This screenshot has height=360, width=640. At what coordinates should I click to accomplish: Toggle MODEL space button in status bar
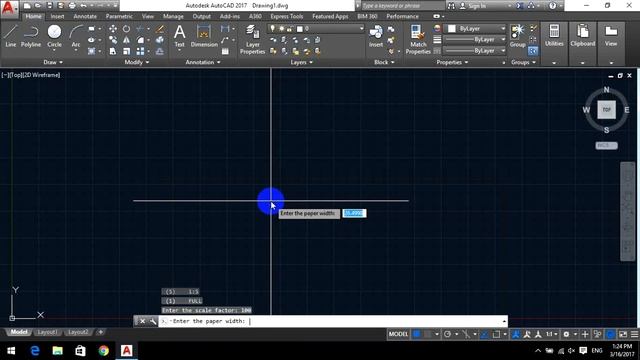click(398, 334)
